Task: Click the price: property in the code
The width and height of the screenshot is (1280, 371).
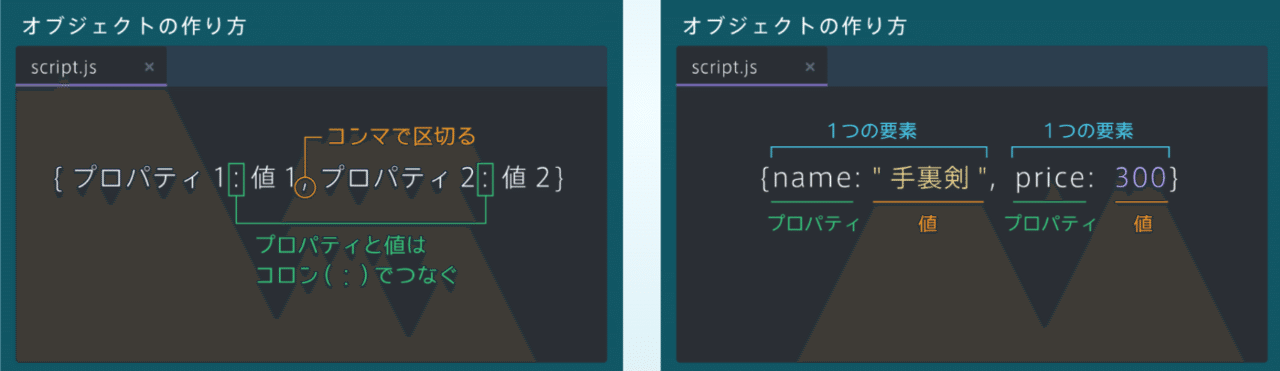Action: coord(1050,179)
